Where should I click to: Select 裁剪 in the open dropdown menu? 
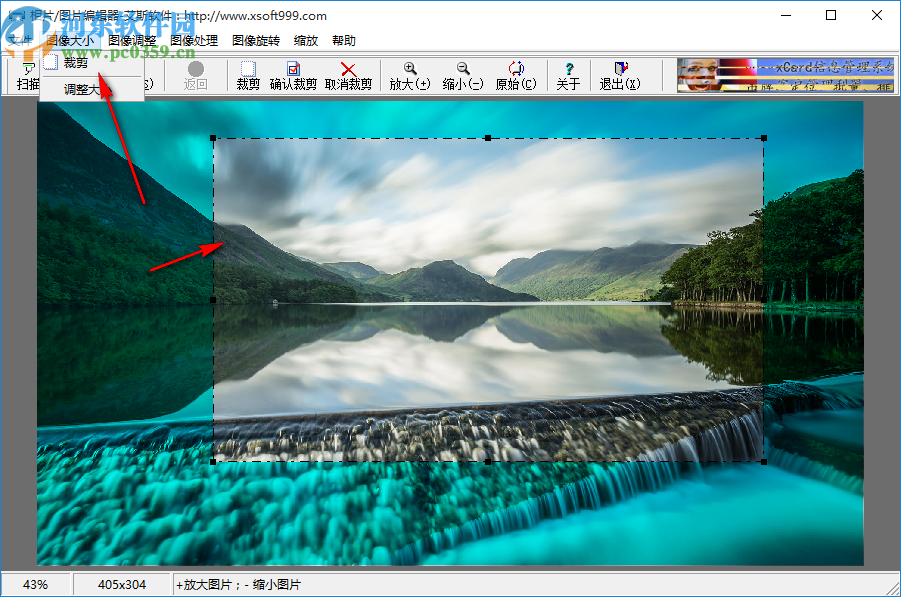76,63
